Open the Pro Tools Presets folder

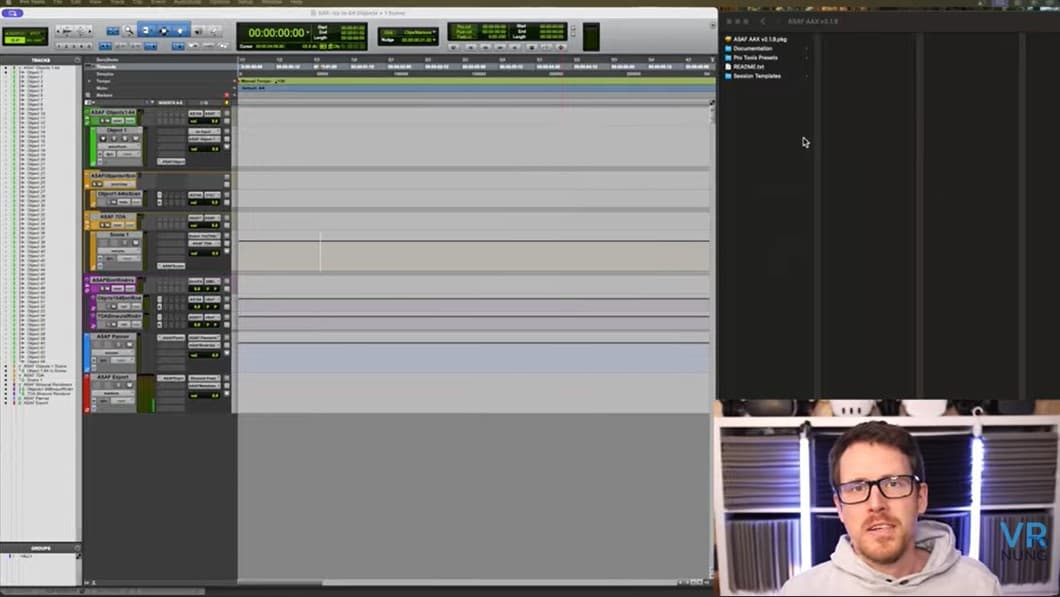pyautogui.click(x=755, y=58)
